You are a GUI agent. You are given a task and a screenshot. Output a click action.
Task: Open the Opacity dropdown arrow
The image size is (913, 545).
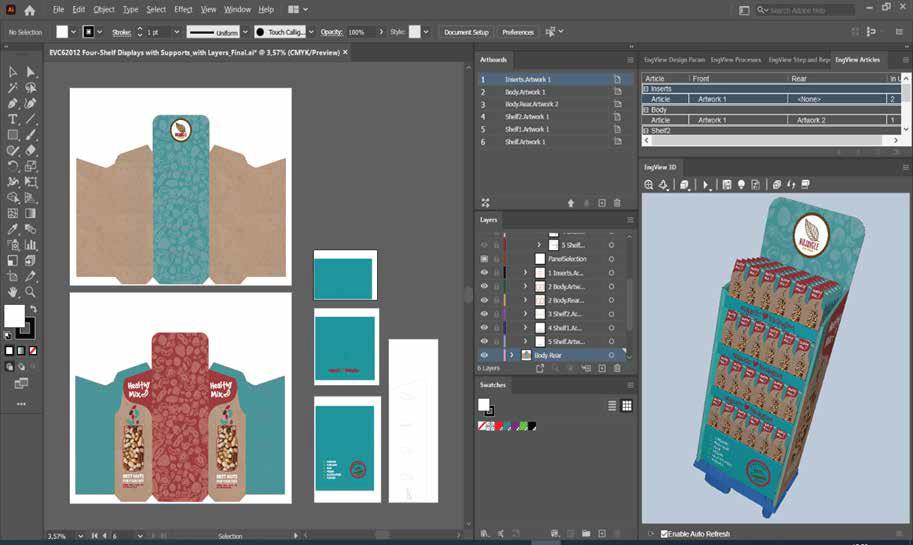pyautogui.click(x=381, y=32)
